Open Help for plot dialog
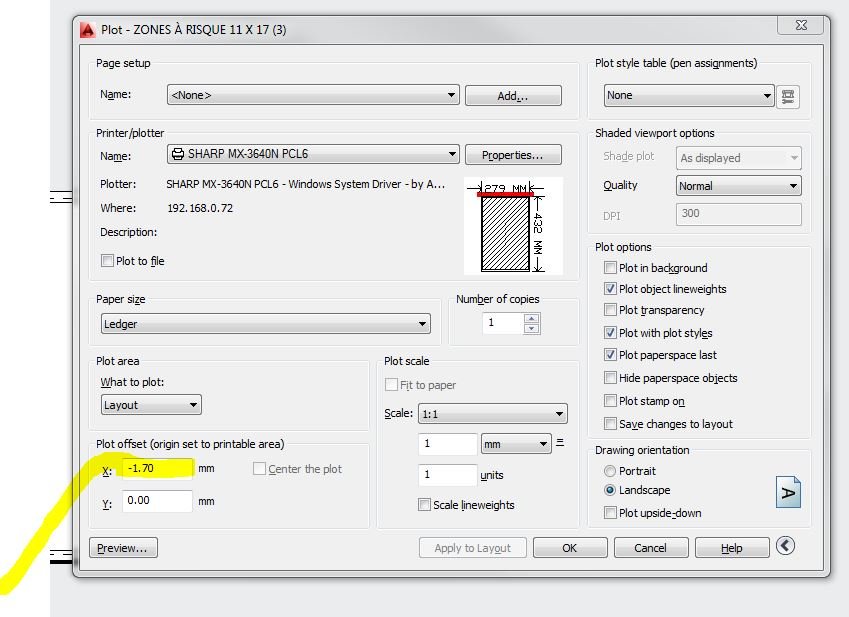This screenshot has height=617, width=849. (732, 548)
